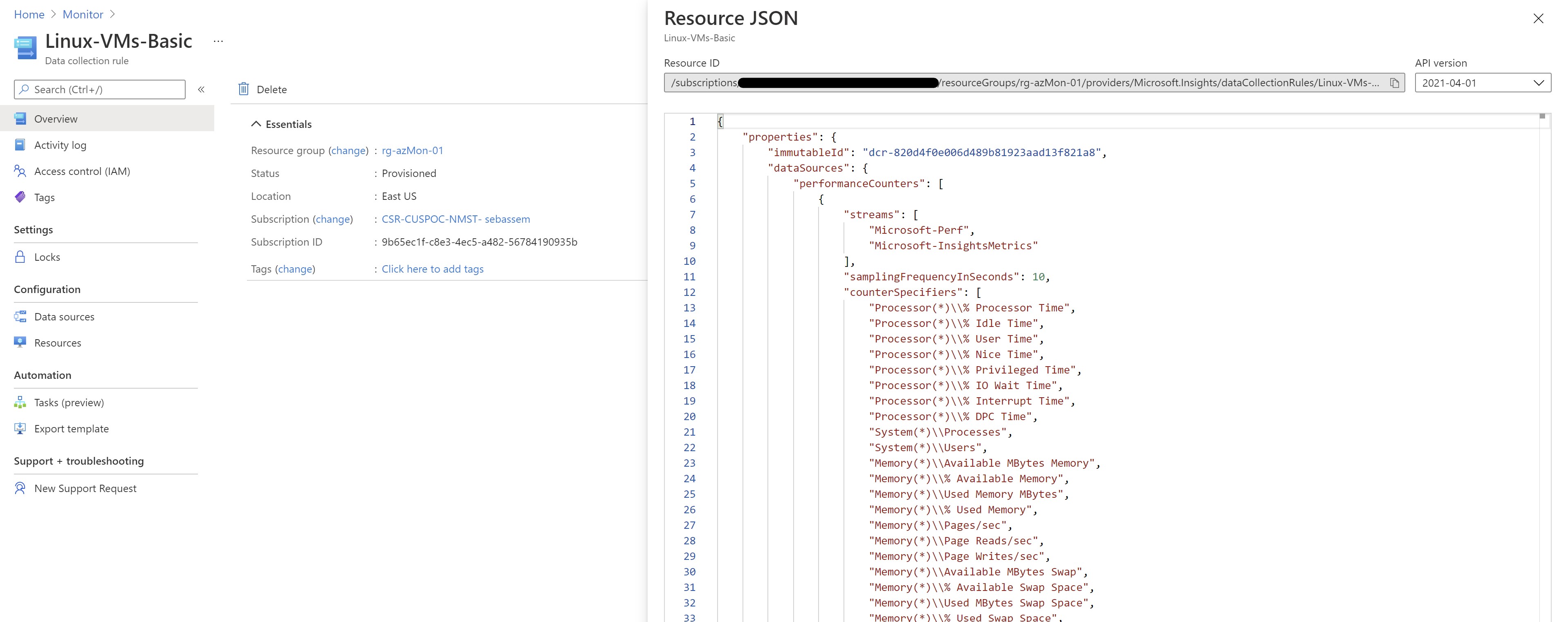Screen dimensions: 1568x622
Task: Click the "Microsoft-Perf" stream line
Action: coord(922,230)
